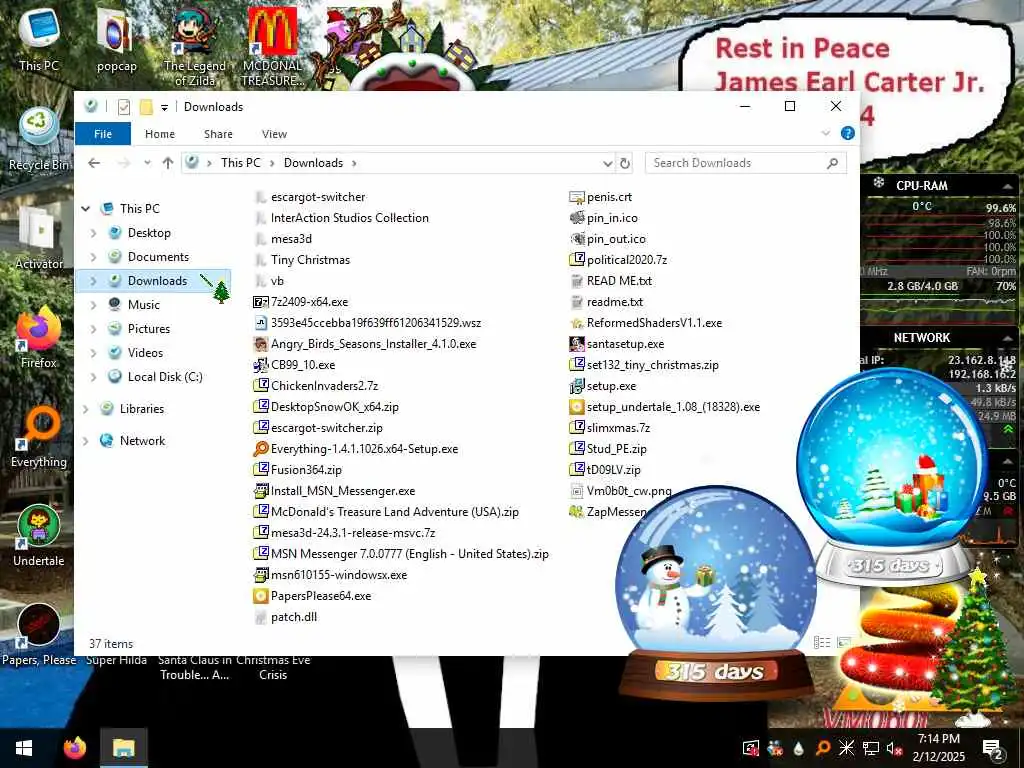Switch to large thumbnails view layout

844,643
